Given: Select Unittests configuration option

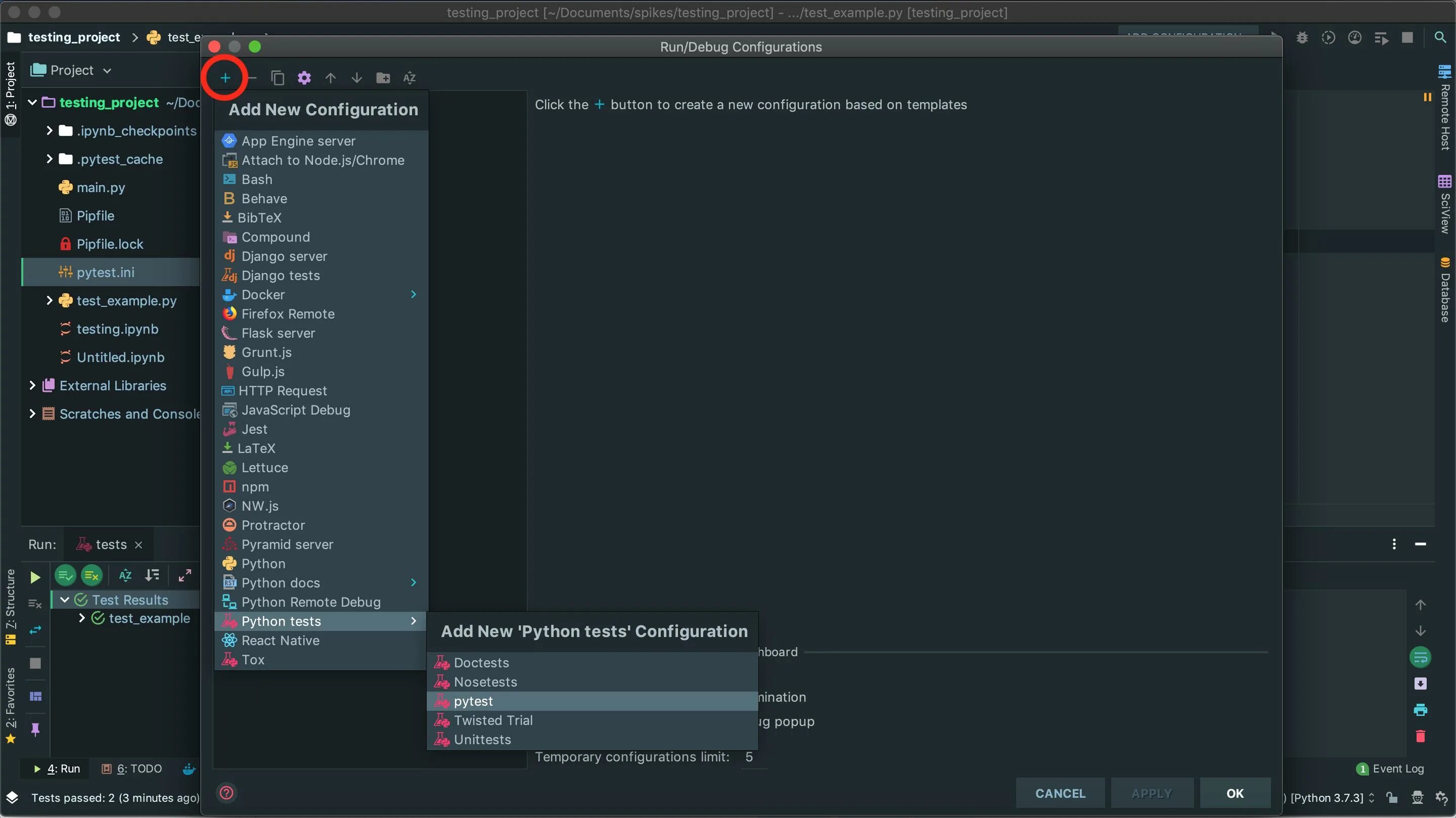Looking at the screenshot, I should pyautogui.click(x=481, y=739).
